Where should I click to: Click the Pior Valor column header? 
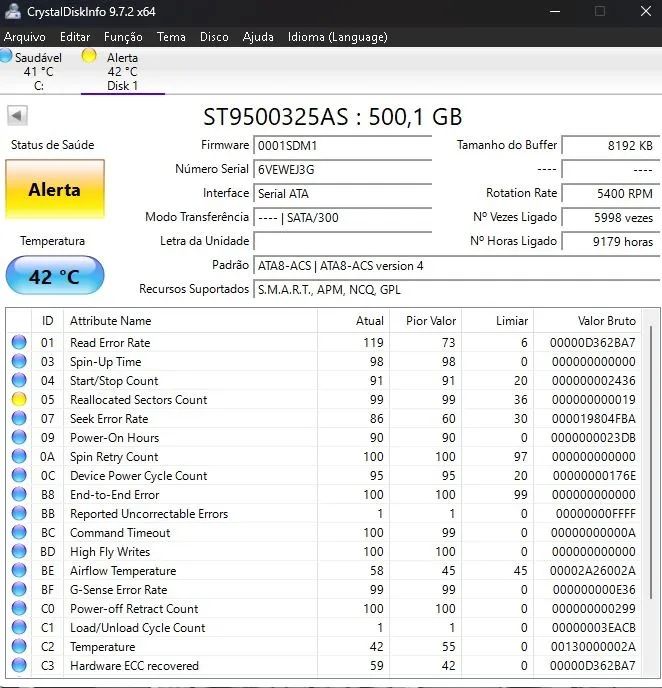coord(426,321)
